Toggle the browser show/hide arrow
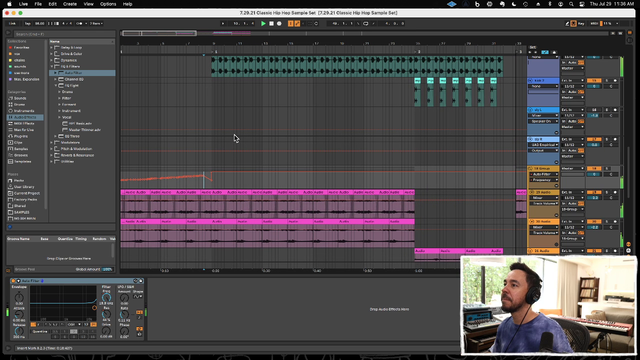The height and width of the screenshot is (360, 640). tap(8, 33)
